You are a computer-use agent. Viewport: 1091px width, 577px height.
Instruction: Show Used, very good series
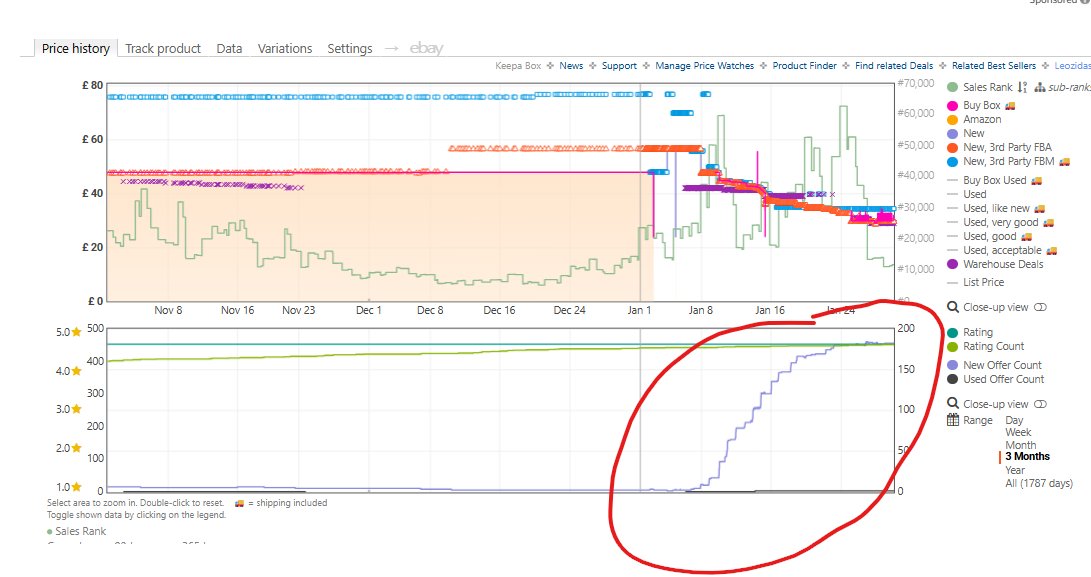click(1000, 222)
